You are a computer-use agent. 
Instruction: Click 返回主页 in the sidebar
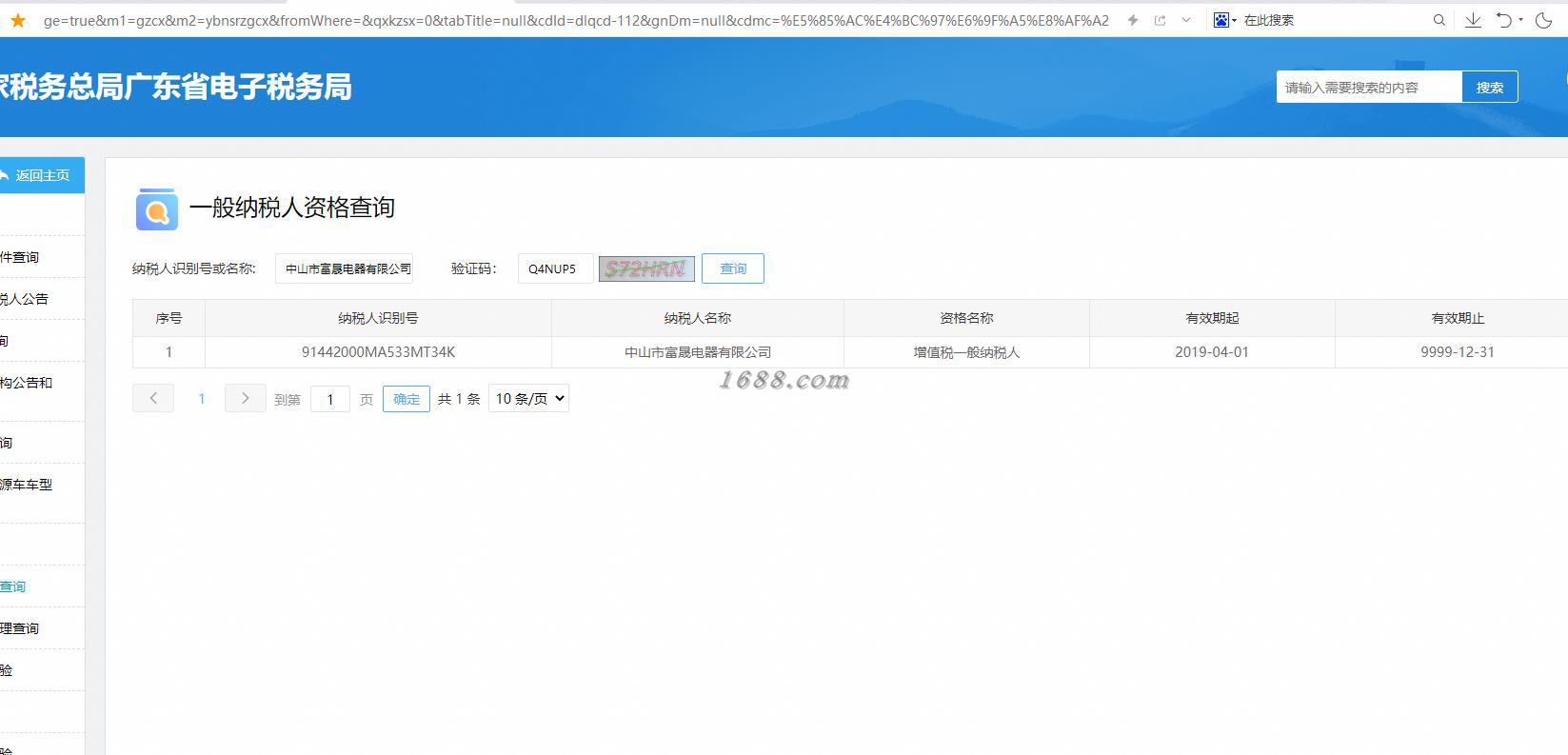coord(42,175)
